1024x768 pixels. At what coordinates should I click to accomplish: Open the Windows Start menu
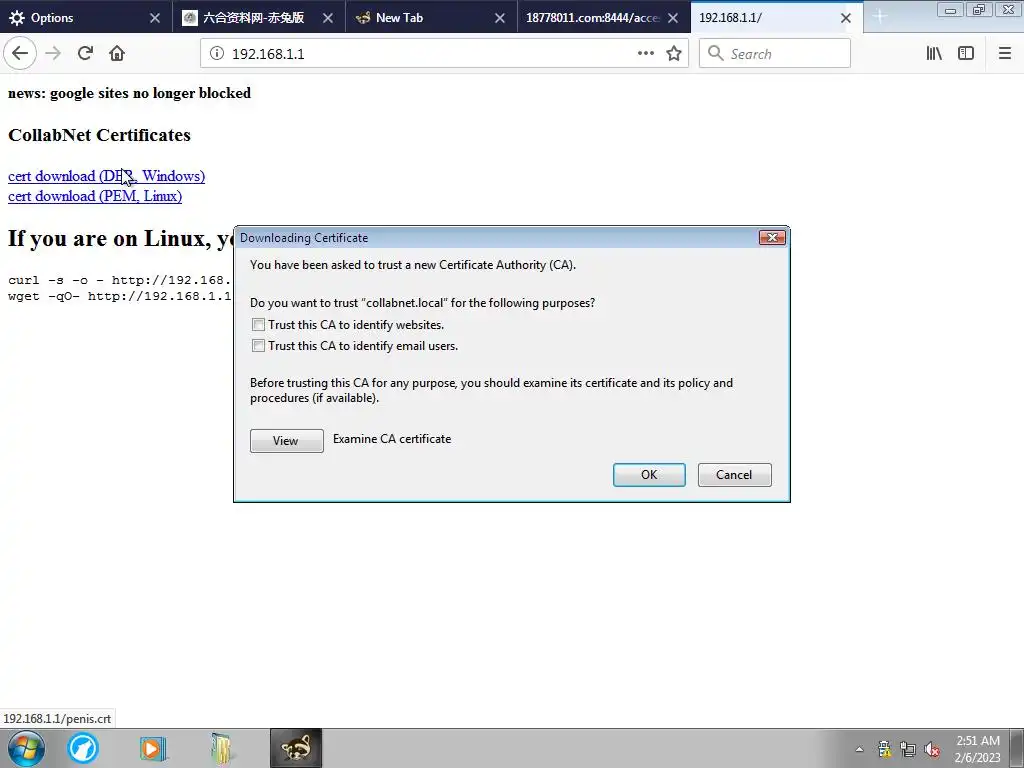pos(26,748)
